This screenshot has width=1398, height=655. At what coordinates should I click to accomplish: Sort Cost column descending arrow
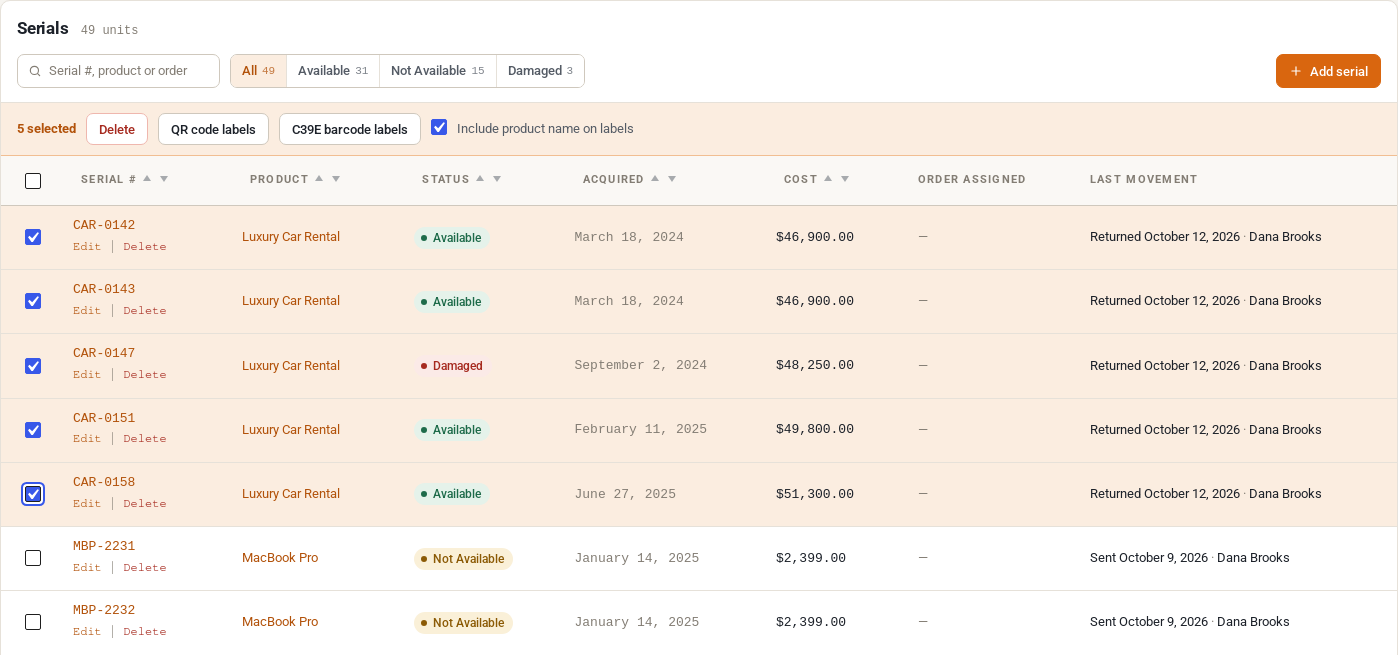pos(845,179)
